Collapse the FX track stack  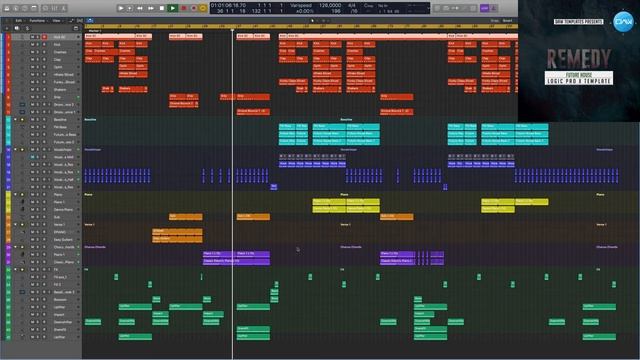coord(16,269)
